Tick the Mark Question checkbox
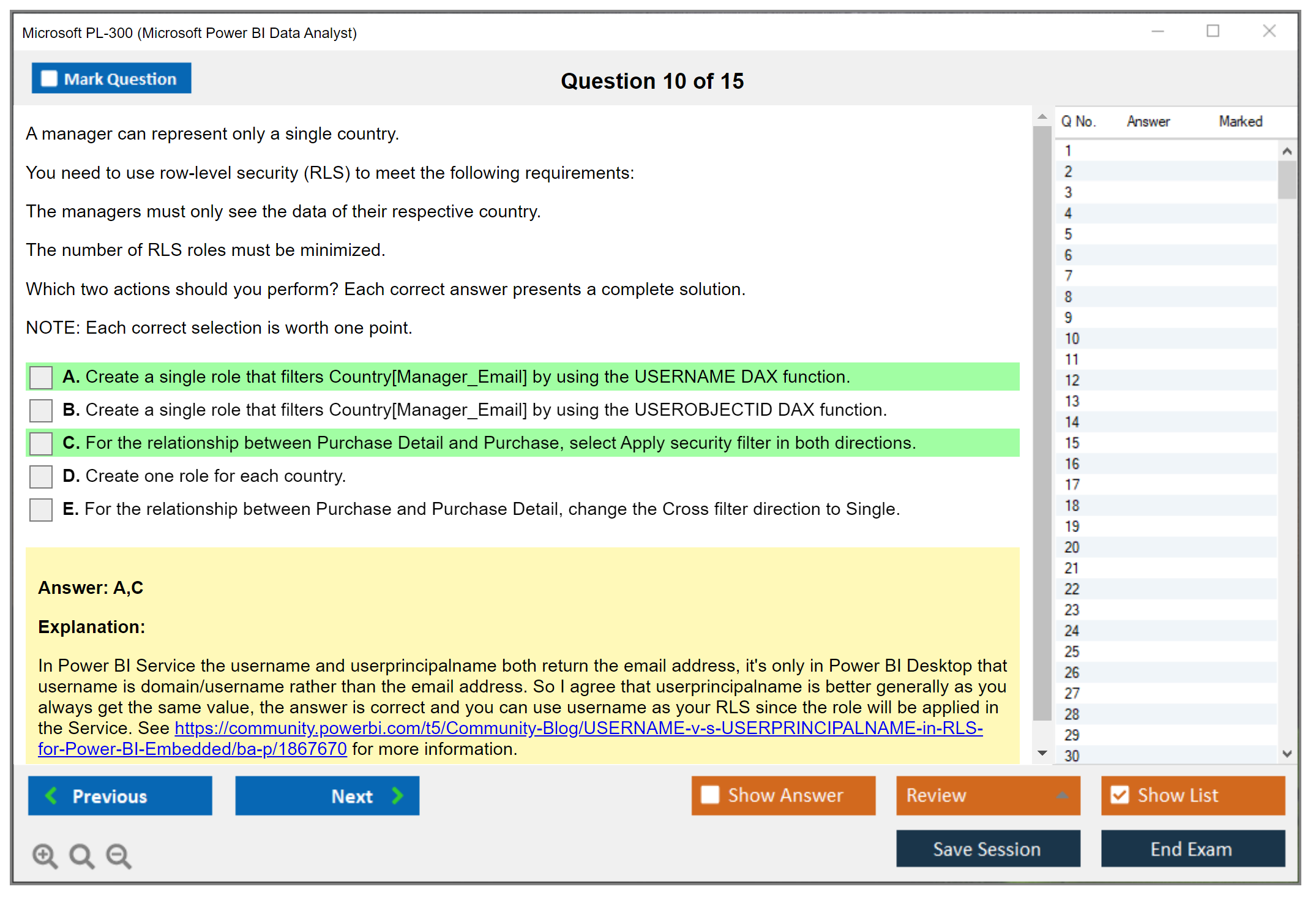Viewport: 1316px width, 900px height. 49,79
